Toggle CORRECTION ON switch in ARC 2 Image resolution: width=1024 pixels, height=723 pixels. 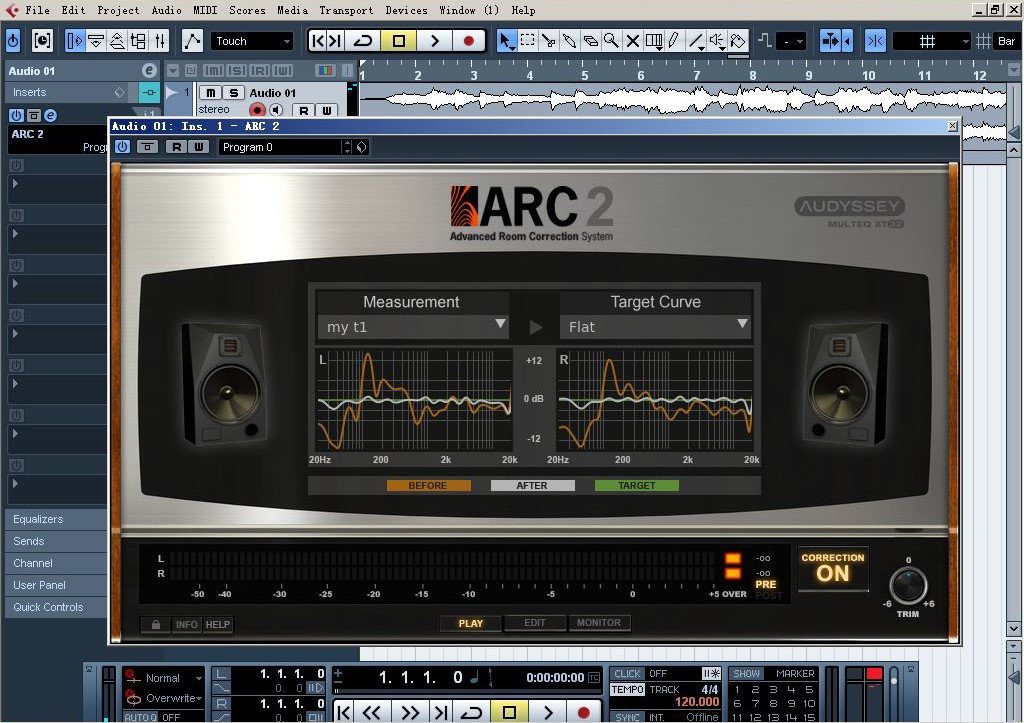833,568
